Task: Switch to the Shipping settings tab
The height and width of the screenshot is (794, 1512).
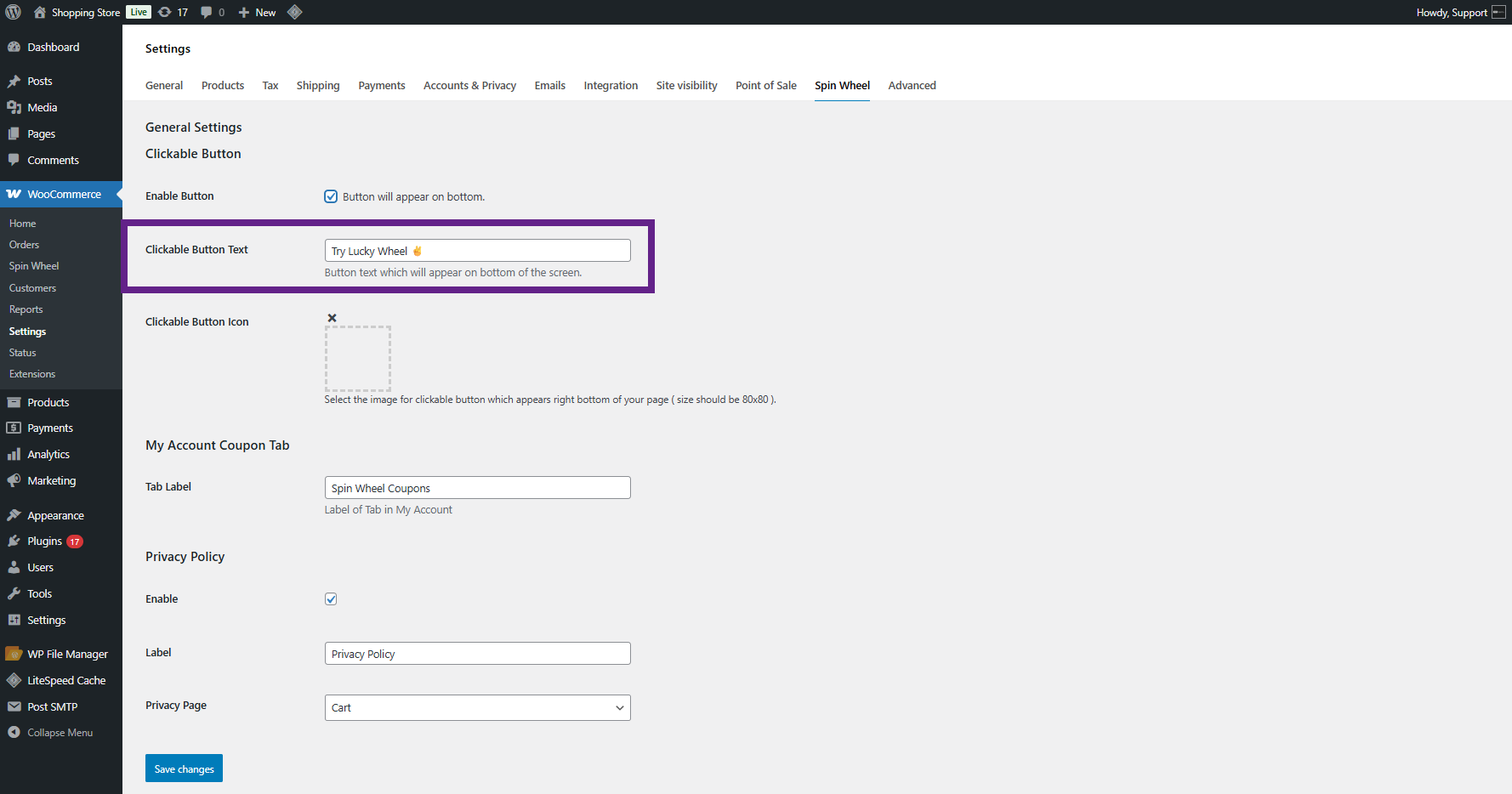Action: point(317,85)
